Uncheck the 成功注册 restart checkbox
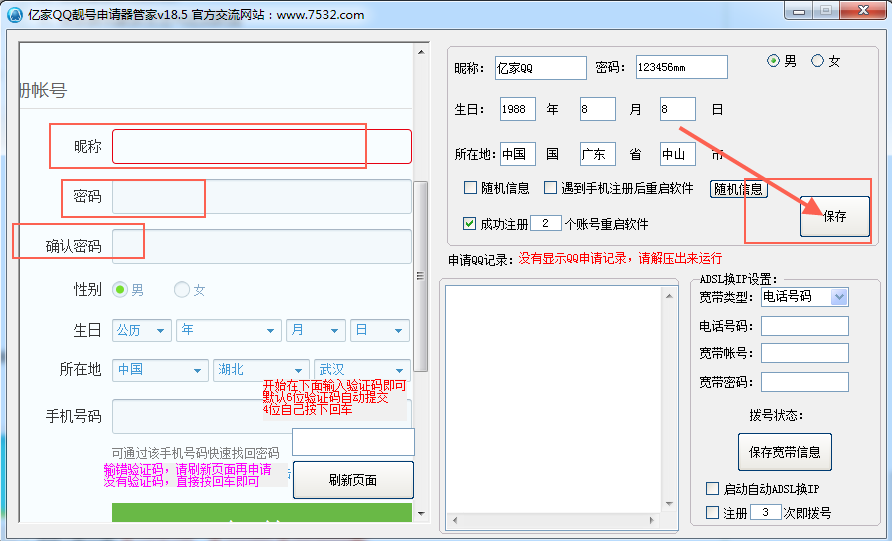This screenshot has width=892, height=541. pyautogui.click(x=471, y=224)
